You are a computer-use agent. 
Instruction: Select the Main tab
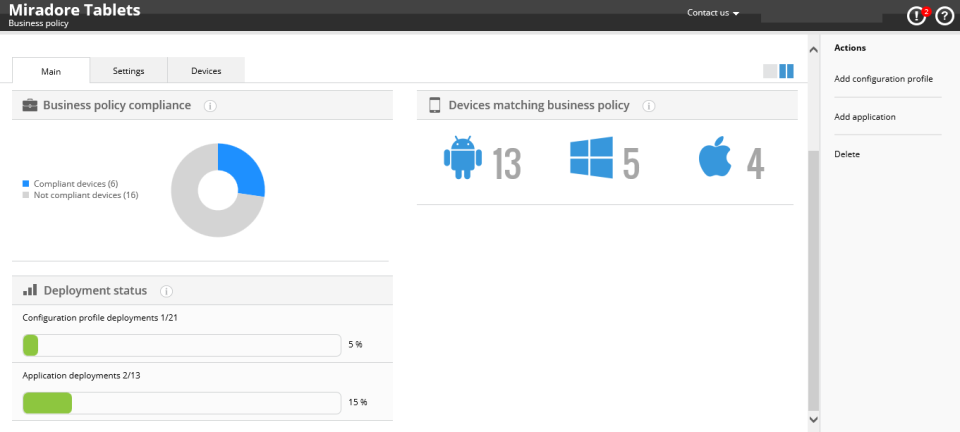(51, 70)
